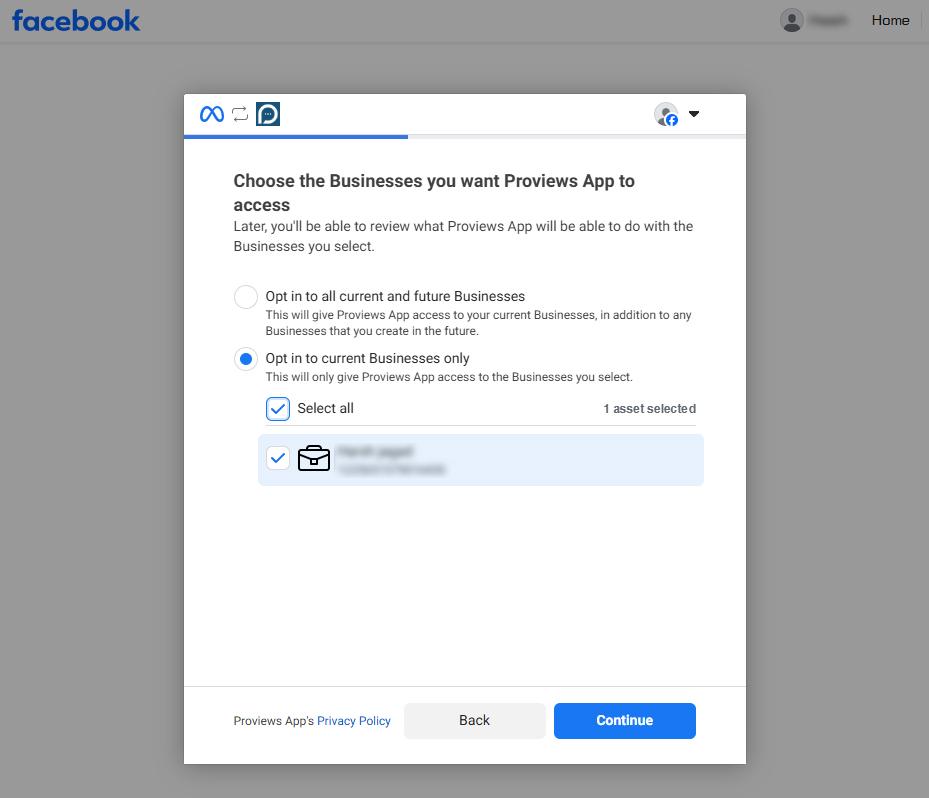Click the top bar user profile avatar
929x798 pixels.
[x=792, y=20]
